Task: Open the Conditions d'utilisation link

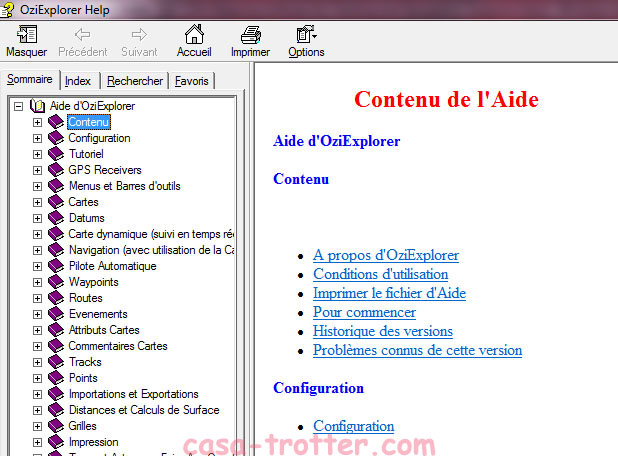Action: point(380,274)
